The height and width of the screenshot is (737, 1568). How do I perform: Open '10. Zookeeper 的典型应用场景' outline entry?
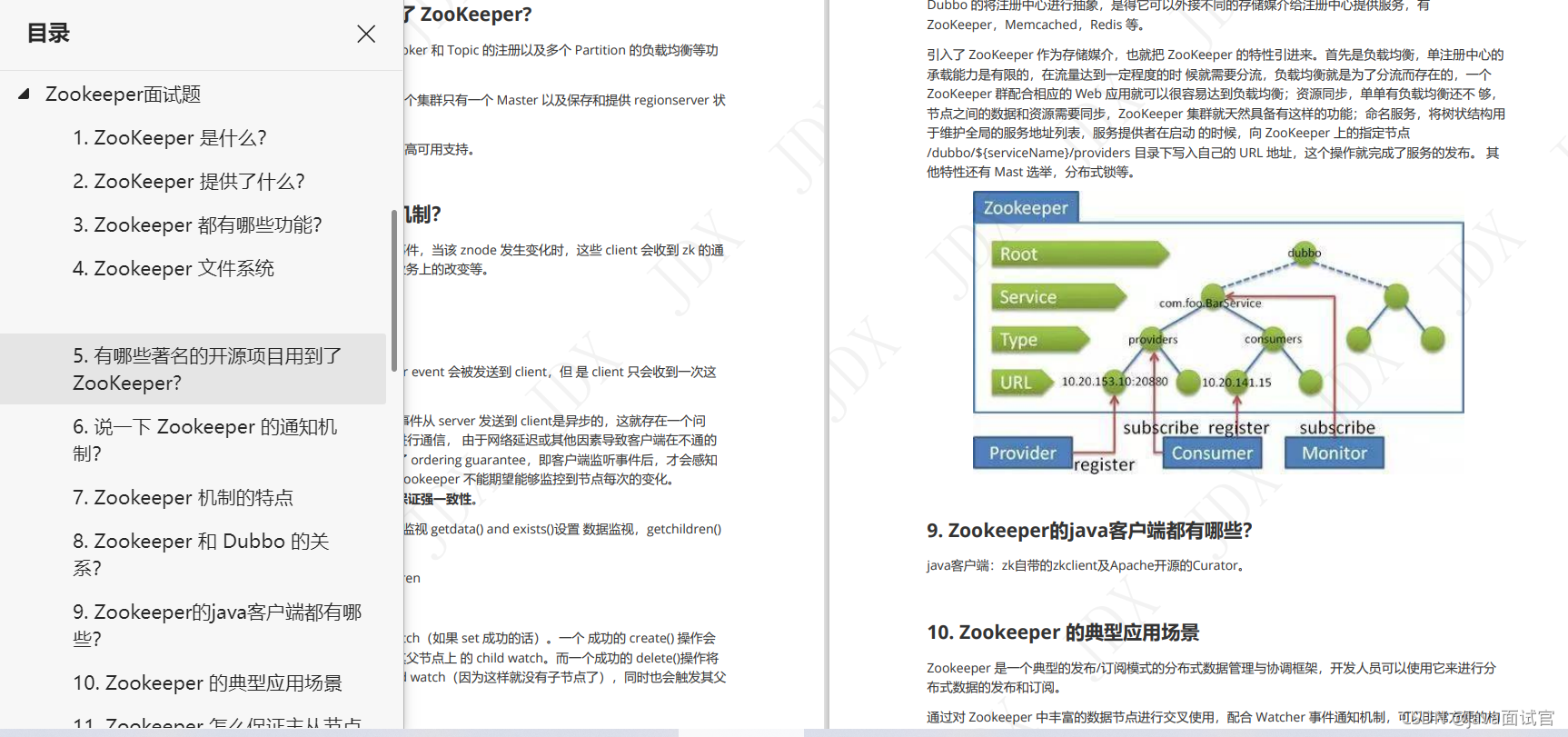click(208, 683)
